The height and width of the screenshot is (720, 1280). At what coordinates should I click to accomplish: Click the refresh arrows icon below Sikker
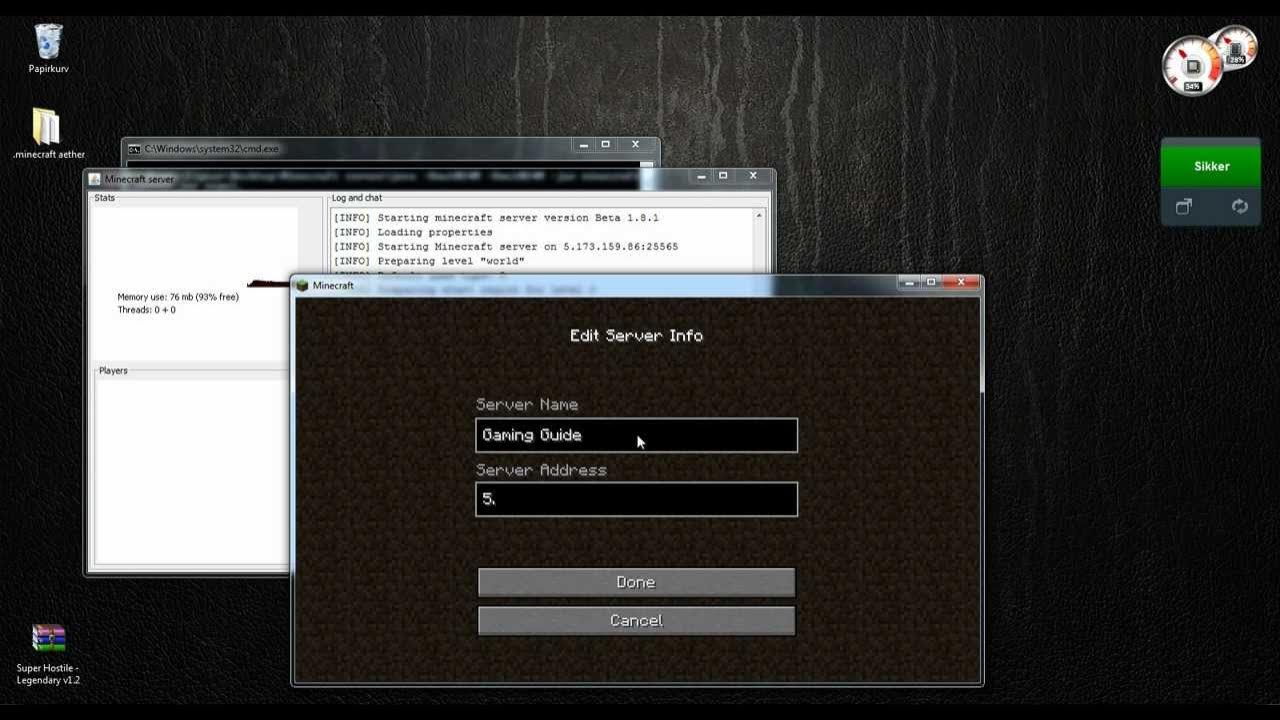click(x=1240, y=206)
